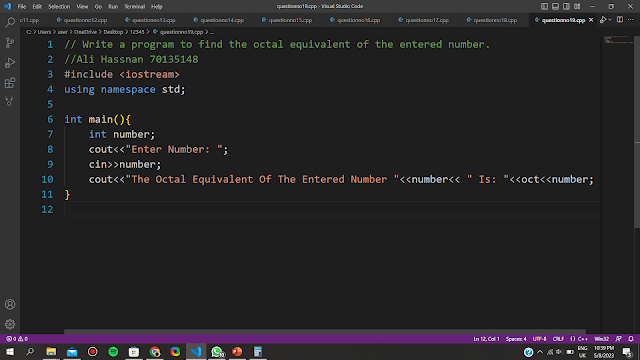Toggle the primary side bar layout icon

[x=544, y=6]
